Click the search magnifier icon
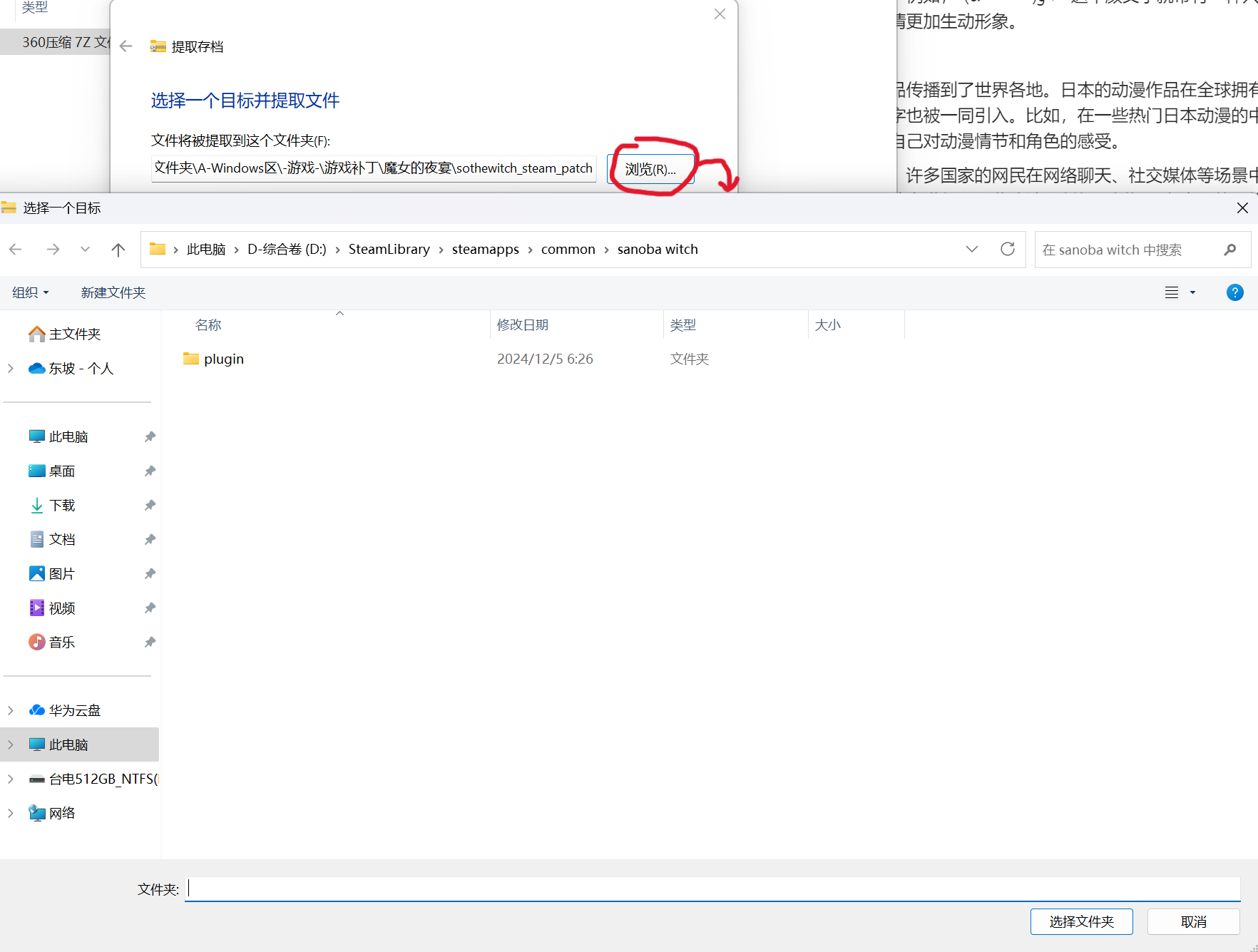1258x952 pixels. pos(1229,250)
